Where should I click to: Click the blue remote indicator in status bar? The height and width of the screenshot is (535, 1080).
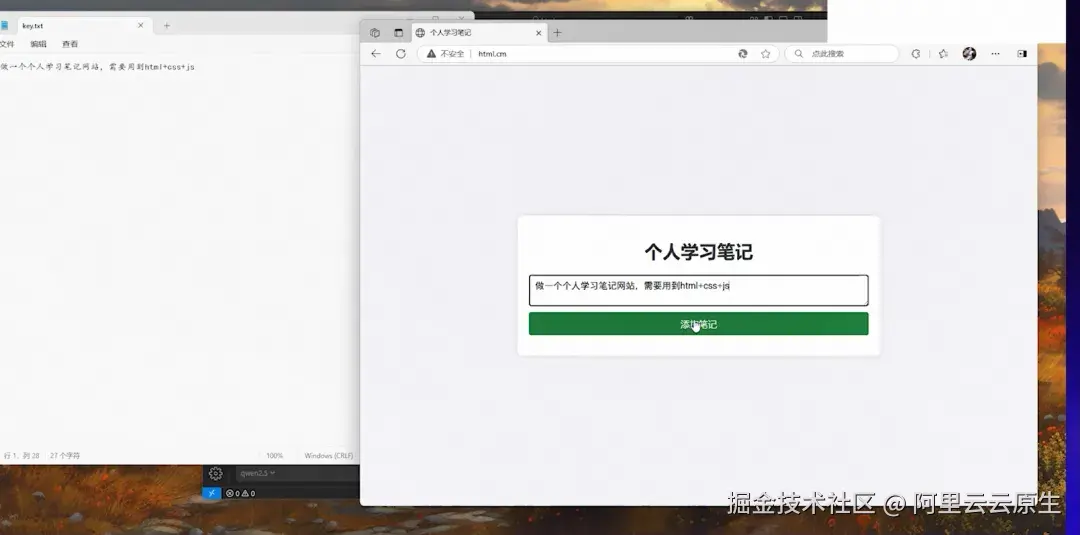(x=211, y=493)
